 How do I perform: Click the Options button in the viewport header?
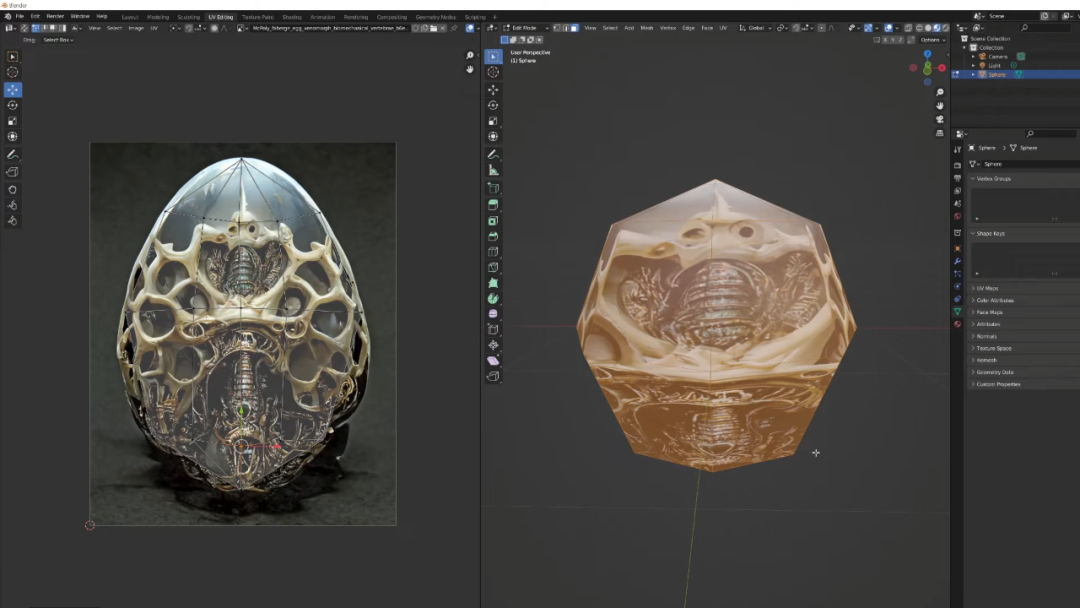932,40
